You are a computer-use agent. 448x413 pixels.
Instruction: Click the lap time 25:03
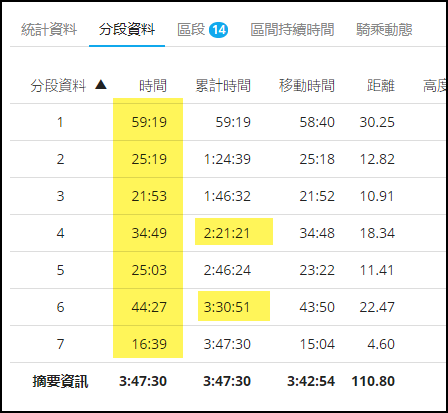coord(149,270)
